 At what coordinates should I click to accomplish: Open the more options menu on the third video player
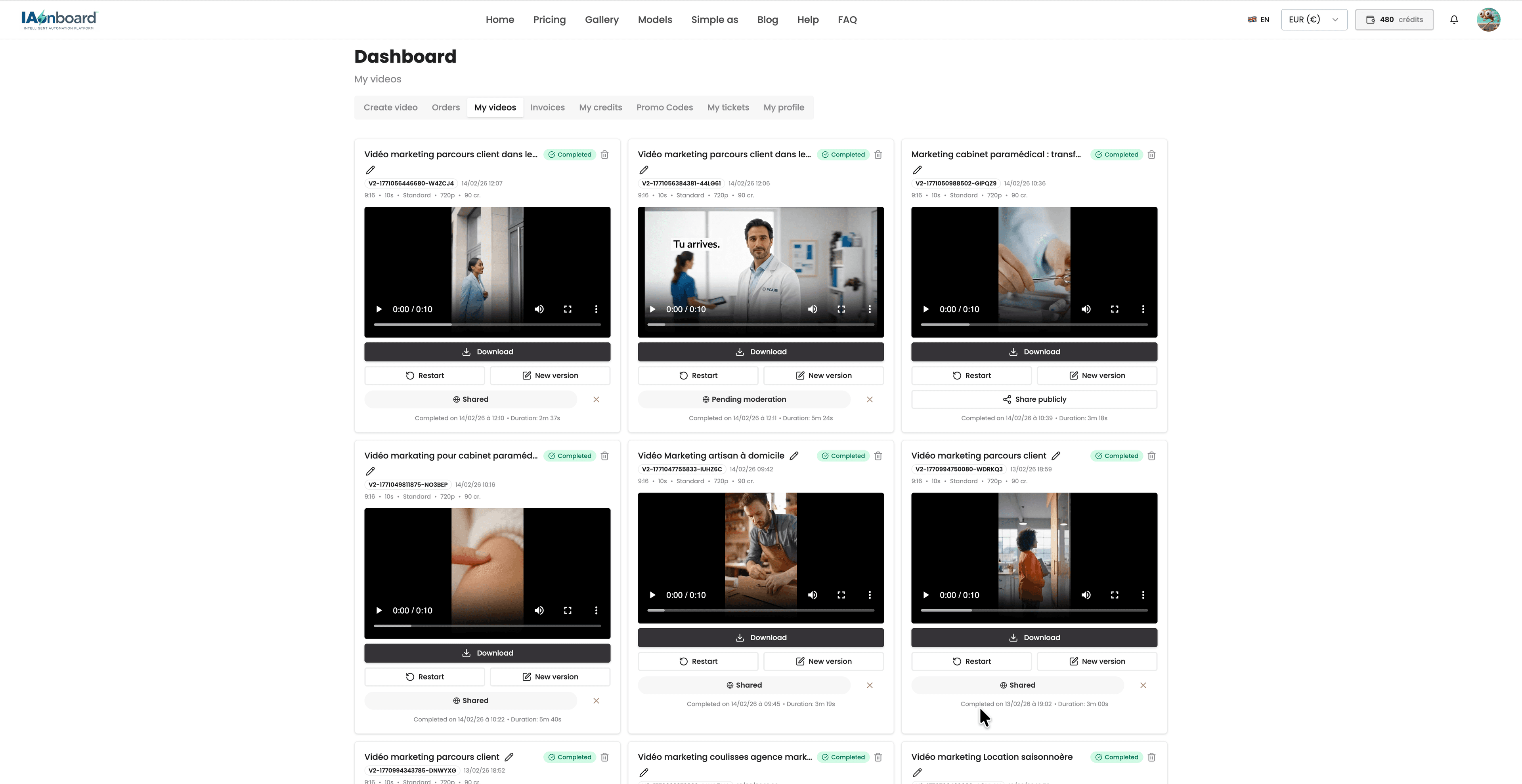pos(1143,309)
